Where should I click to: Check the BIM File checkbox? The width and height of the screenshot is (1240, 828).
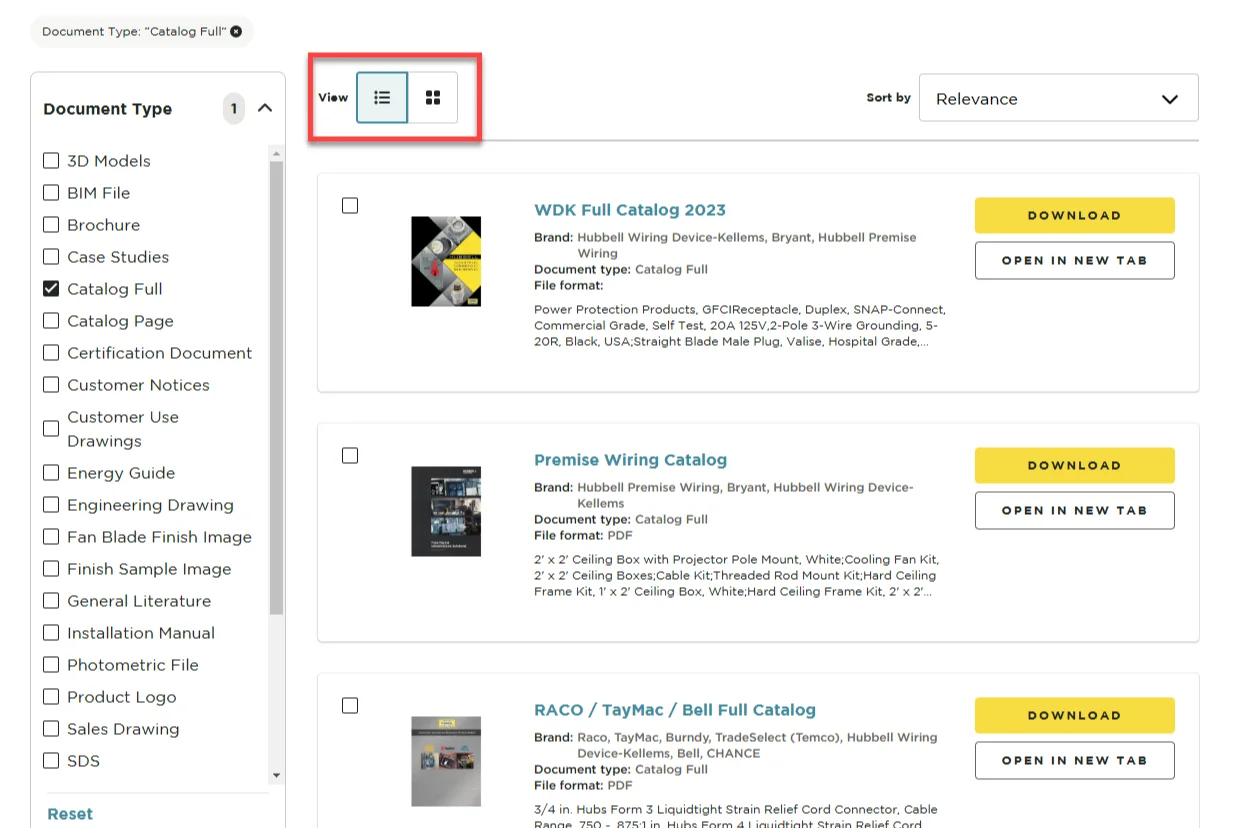click(x=51, y=193)
